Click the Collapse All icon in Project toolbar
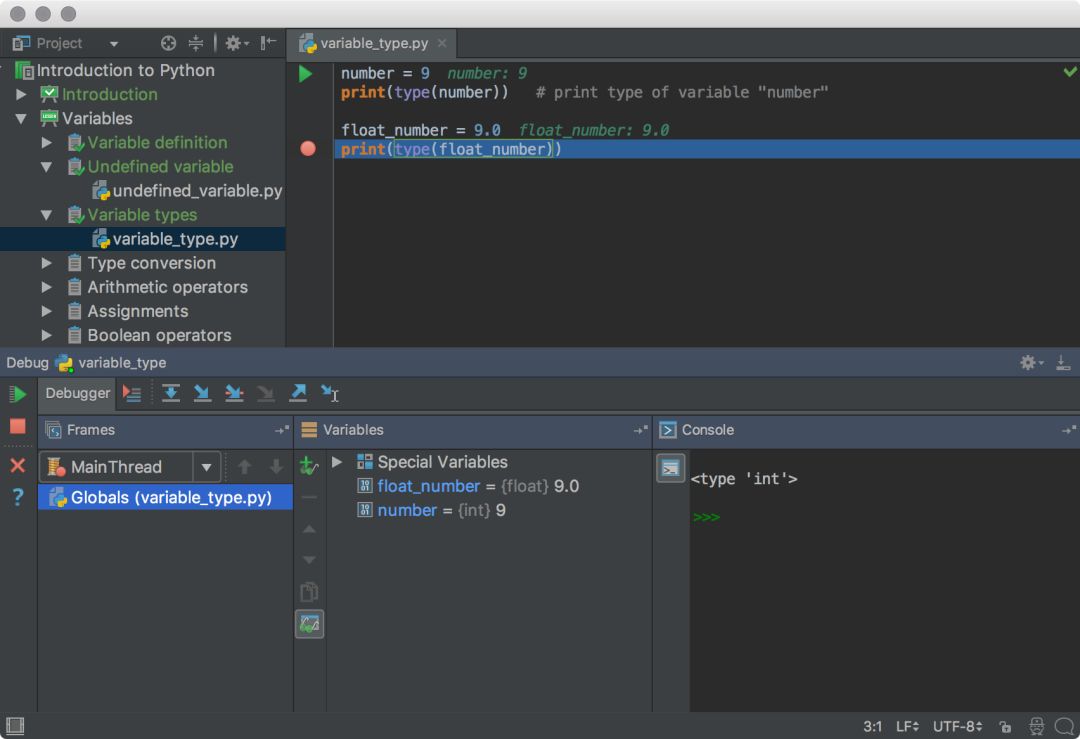 point(196,43)
